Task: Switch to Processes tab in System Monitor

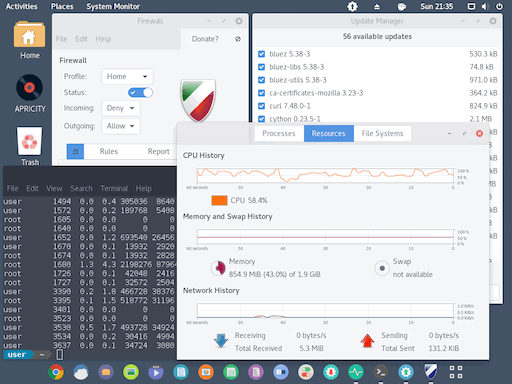Action: 279,134
